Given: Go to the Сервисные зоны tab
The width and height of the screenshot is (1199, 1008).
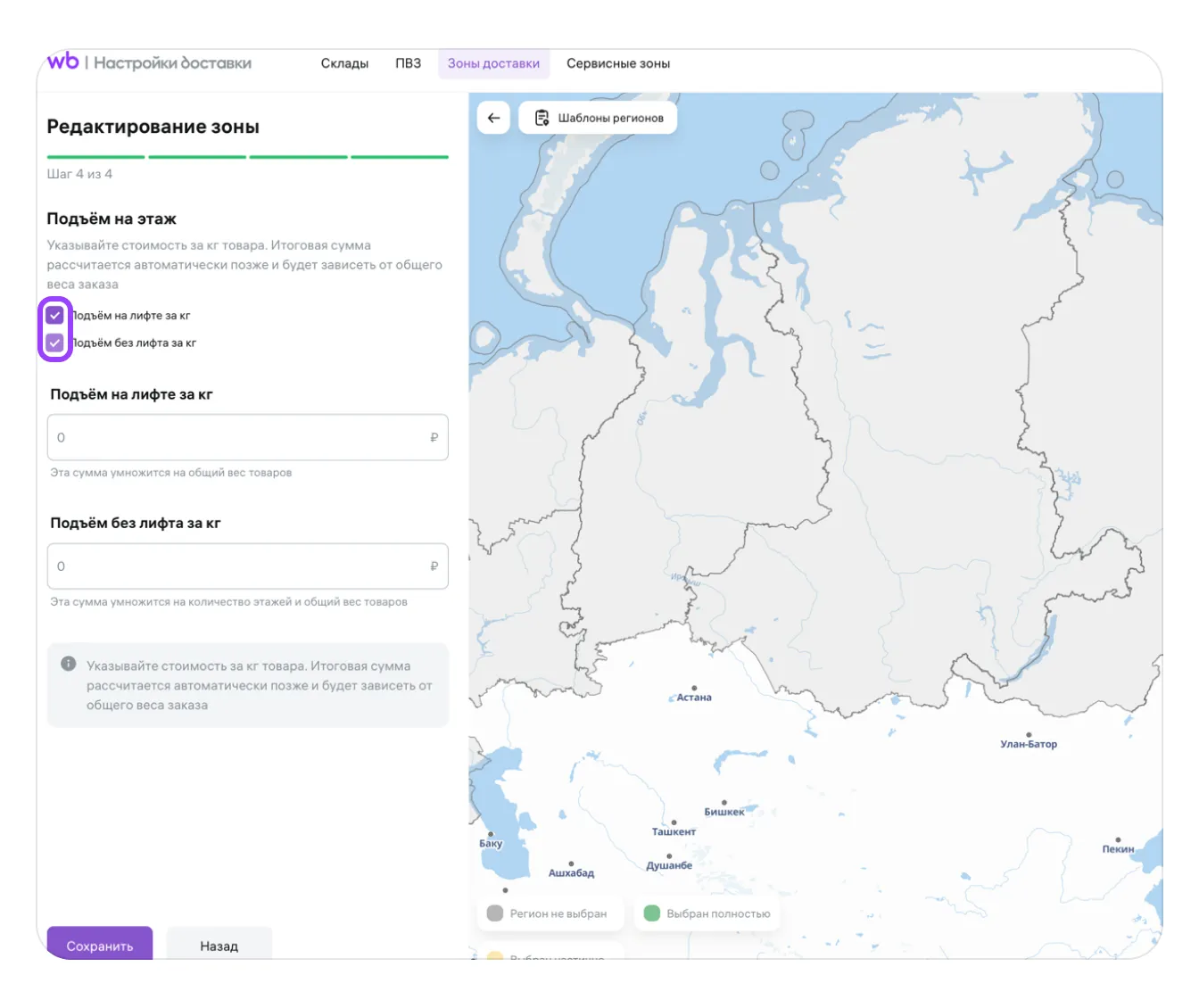Looking at the screenshot, I should tap(618, 63).
